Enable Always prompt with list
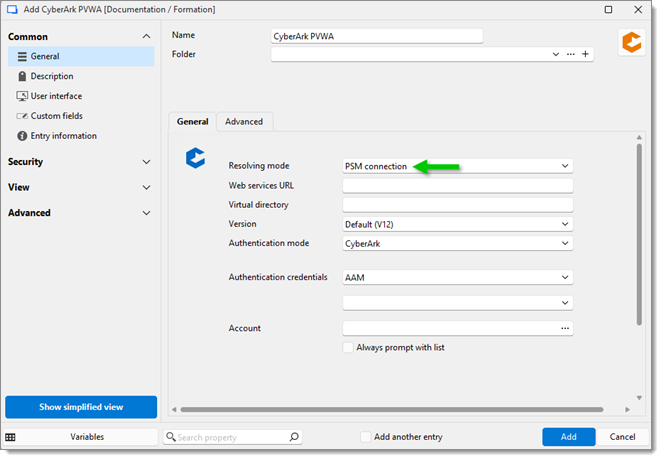 pos(348,348)
